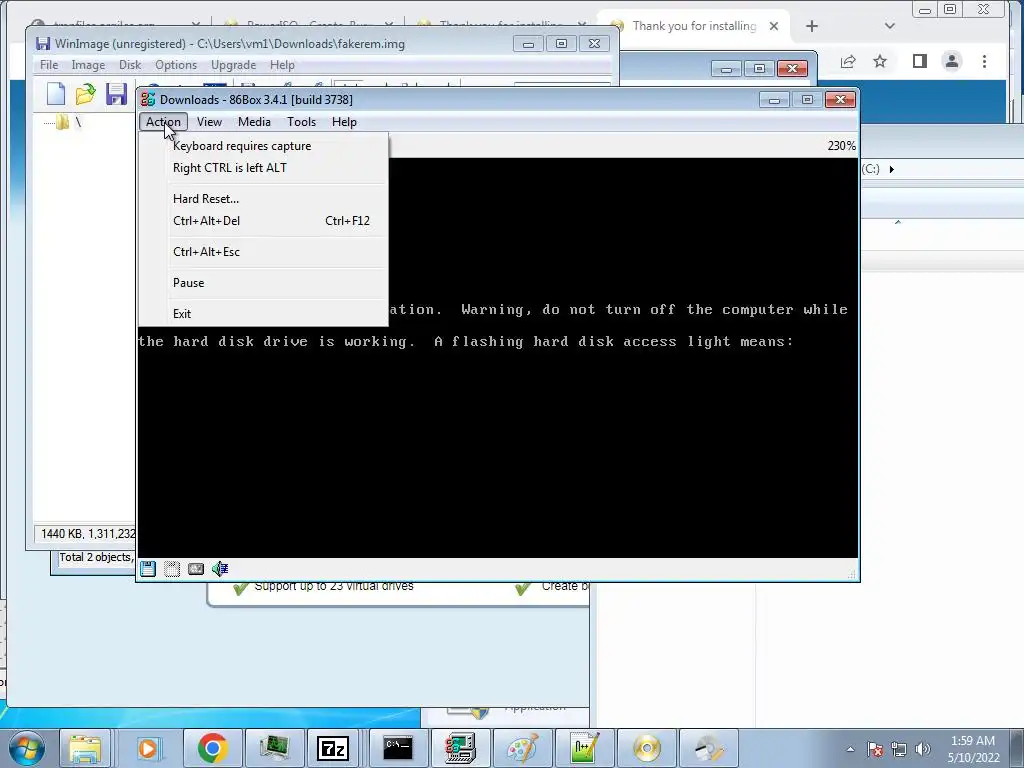Open 7-Zip from the taskbar
1024x768 pixels.
[332, 748]
